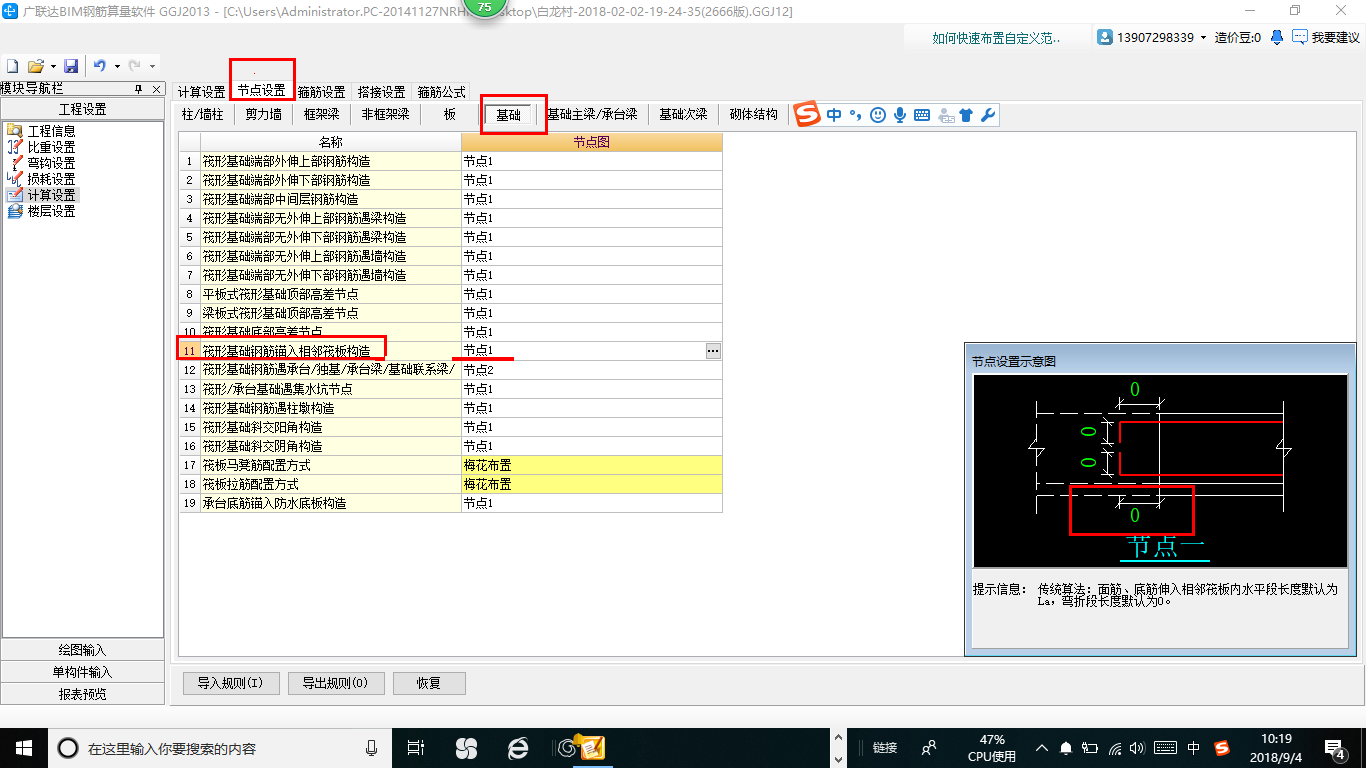Viewport: 1366px width, 768px height.
Task: Switch to the 搭接设置 tab
Action: 382,91
